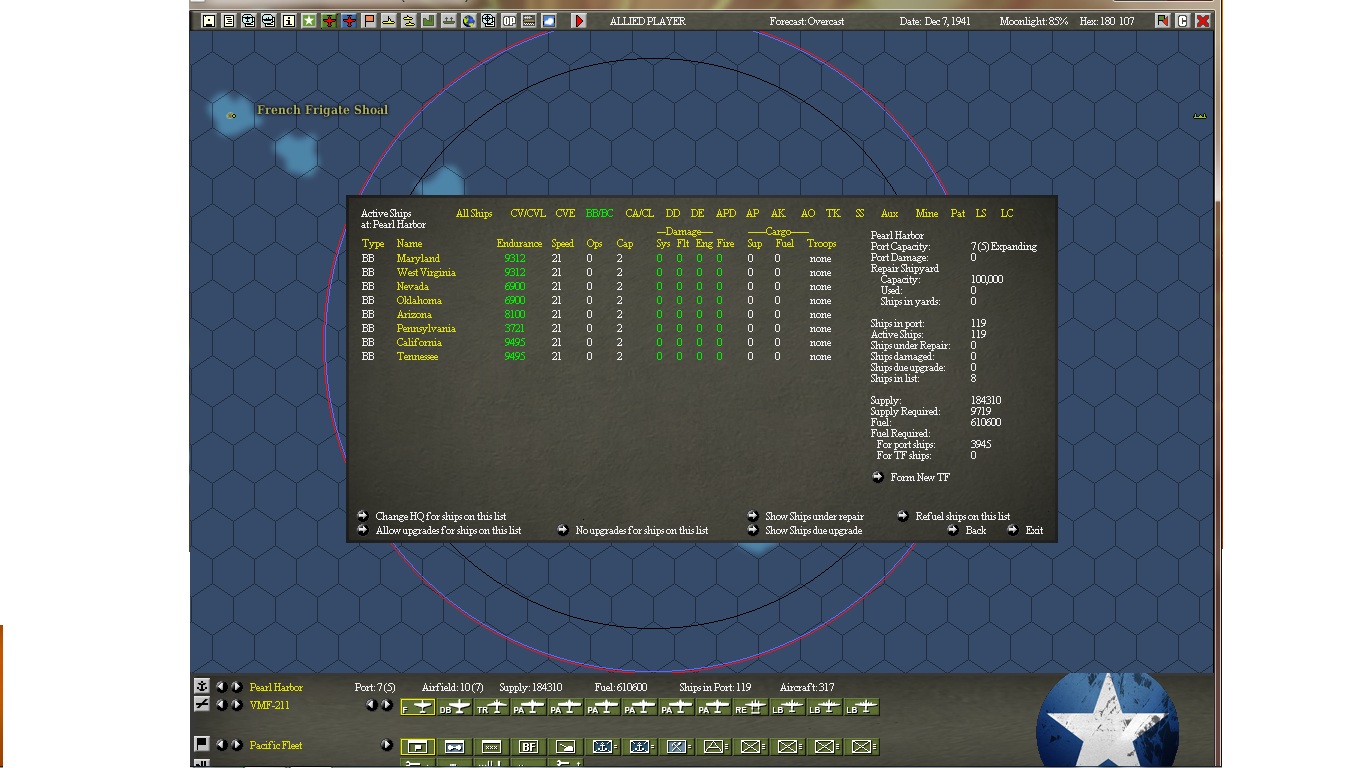This screenshot has height=768, width=1366.
Task: Click the C icon at top right
Action: pyautogui.click(x=1182, y=21)
